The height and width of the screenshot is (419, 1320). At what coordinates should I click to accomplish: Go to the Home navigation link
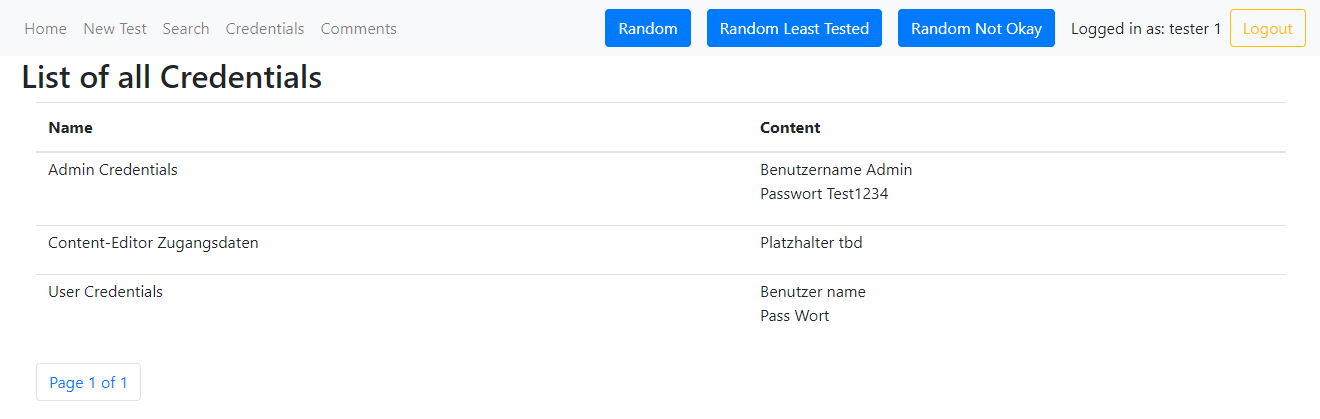[x=45, y=29]
